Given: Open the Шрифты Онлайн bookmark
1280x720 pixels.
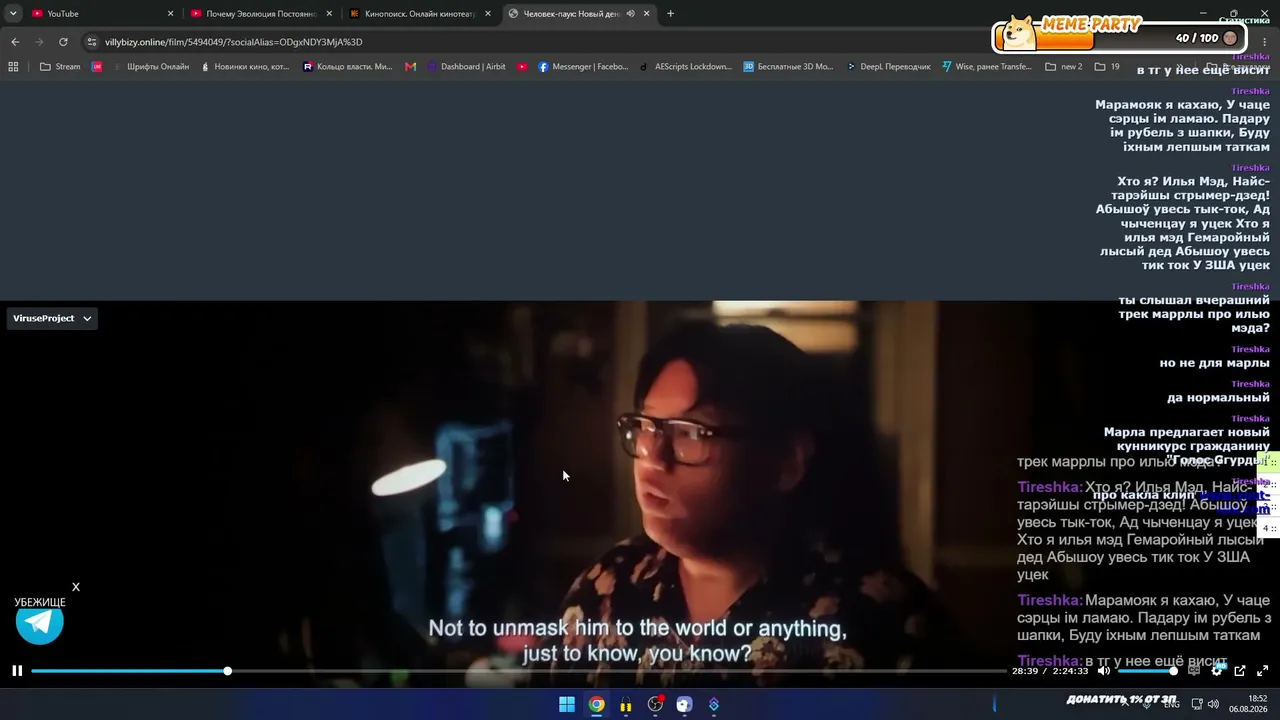Looking at the screenshot, I should [x=152, y=67].
